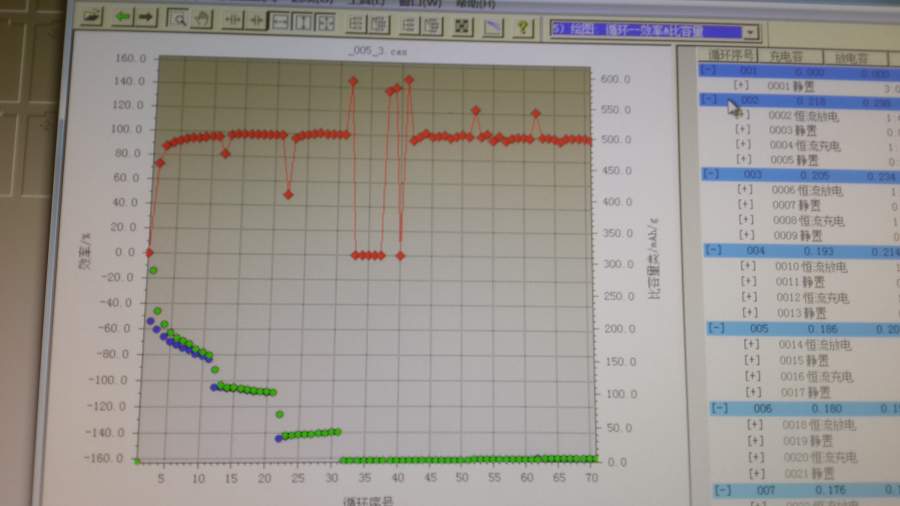The image size is (900, 506).
Task: Click the list lines toolbar icon
Action: tap(409, 25)
